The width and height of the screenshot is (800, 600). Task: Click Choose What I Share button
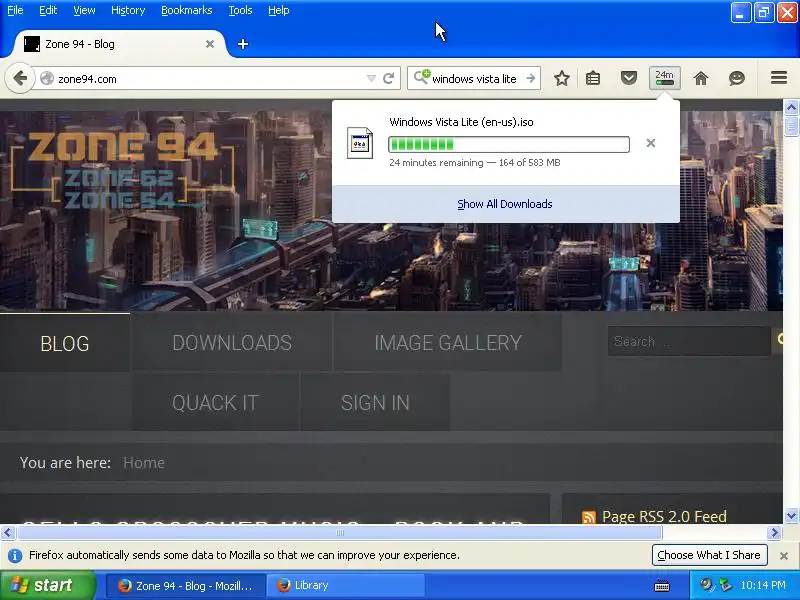709,555
